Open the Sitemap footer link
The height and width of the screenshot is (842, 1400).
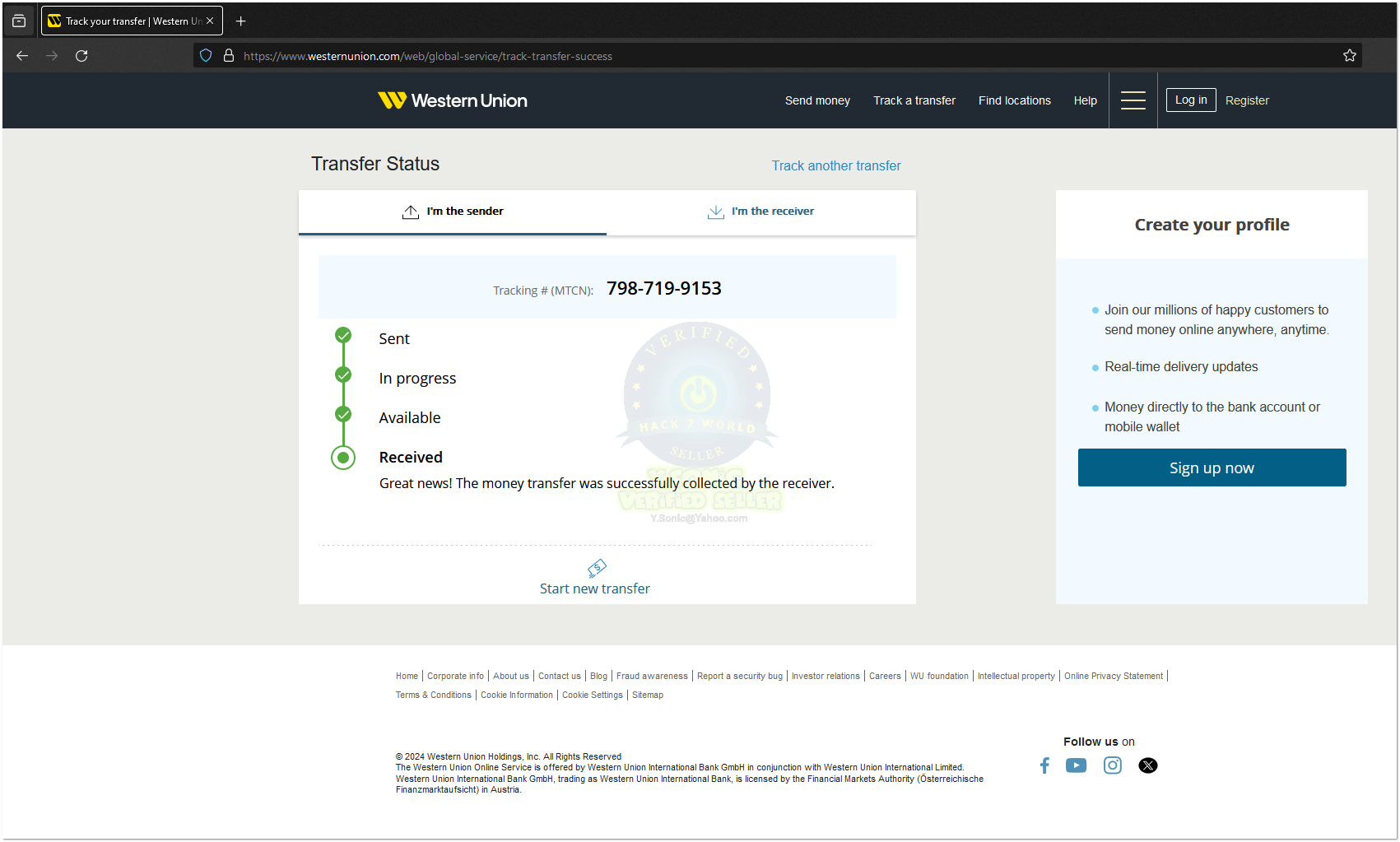click(648, 695)
